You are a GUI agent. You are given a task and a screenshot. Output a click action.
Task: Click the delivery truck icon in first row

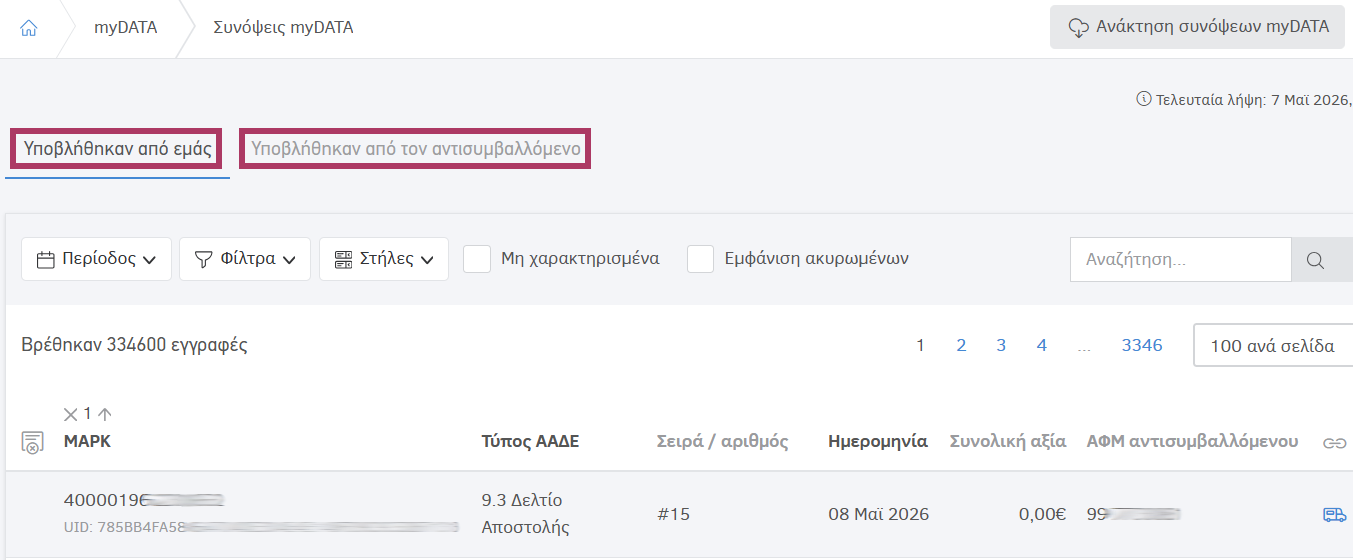[1334, 515]
